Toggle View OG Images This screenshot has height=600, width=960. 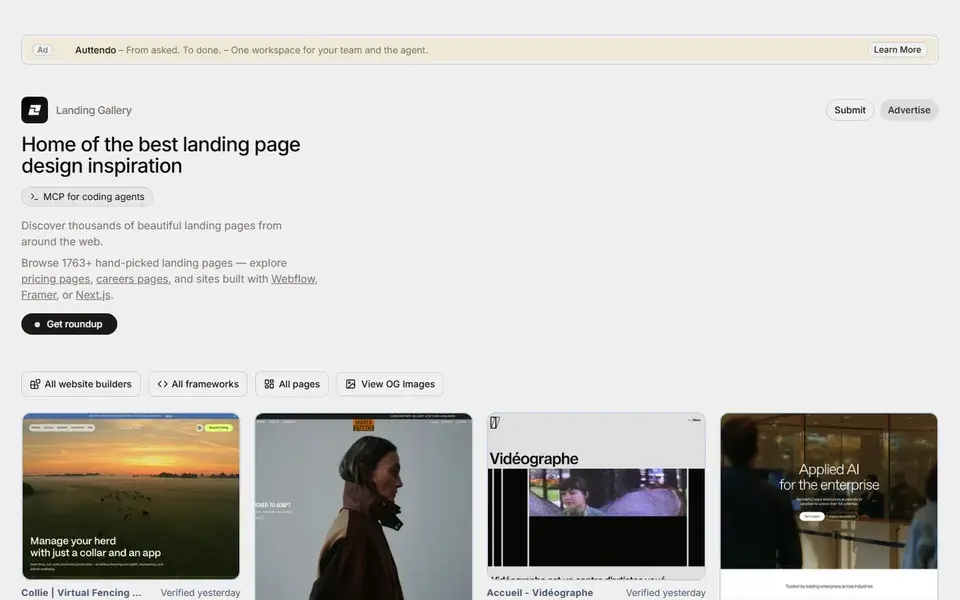(389, 384)
